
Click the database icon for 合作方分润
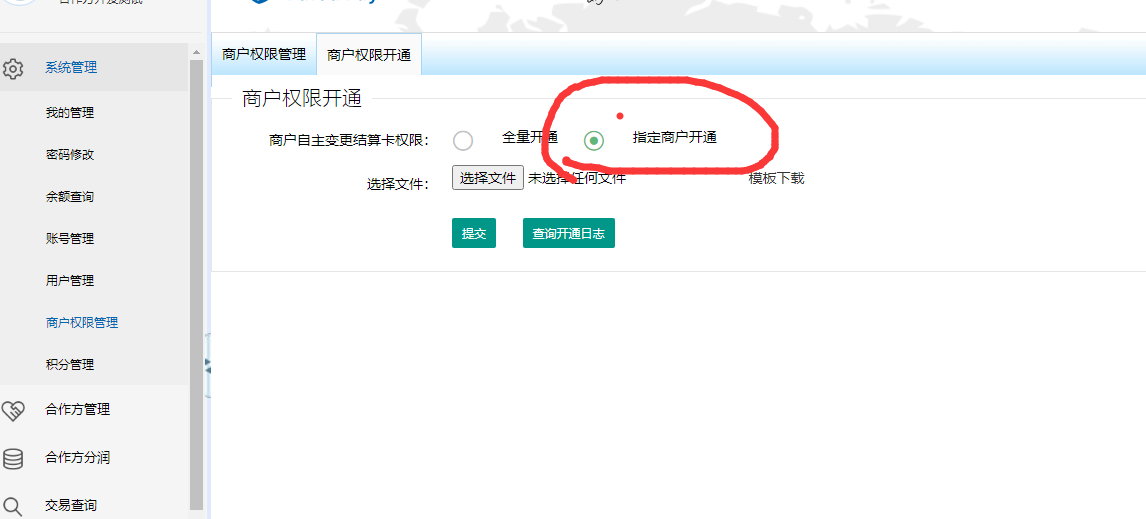[x=13, y=459]
